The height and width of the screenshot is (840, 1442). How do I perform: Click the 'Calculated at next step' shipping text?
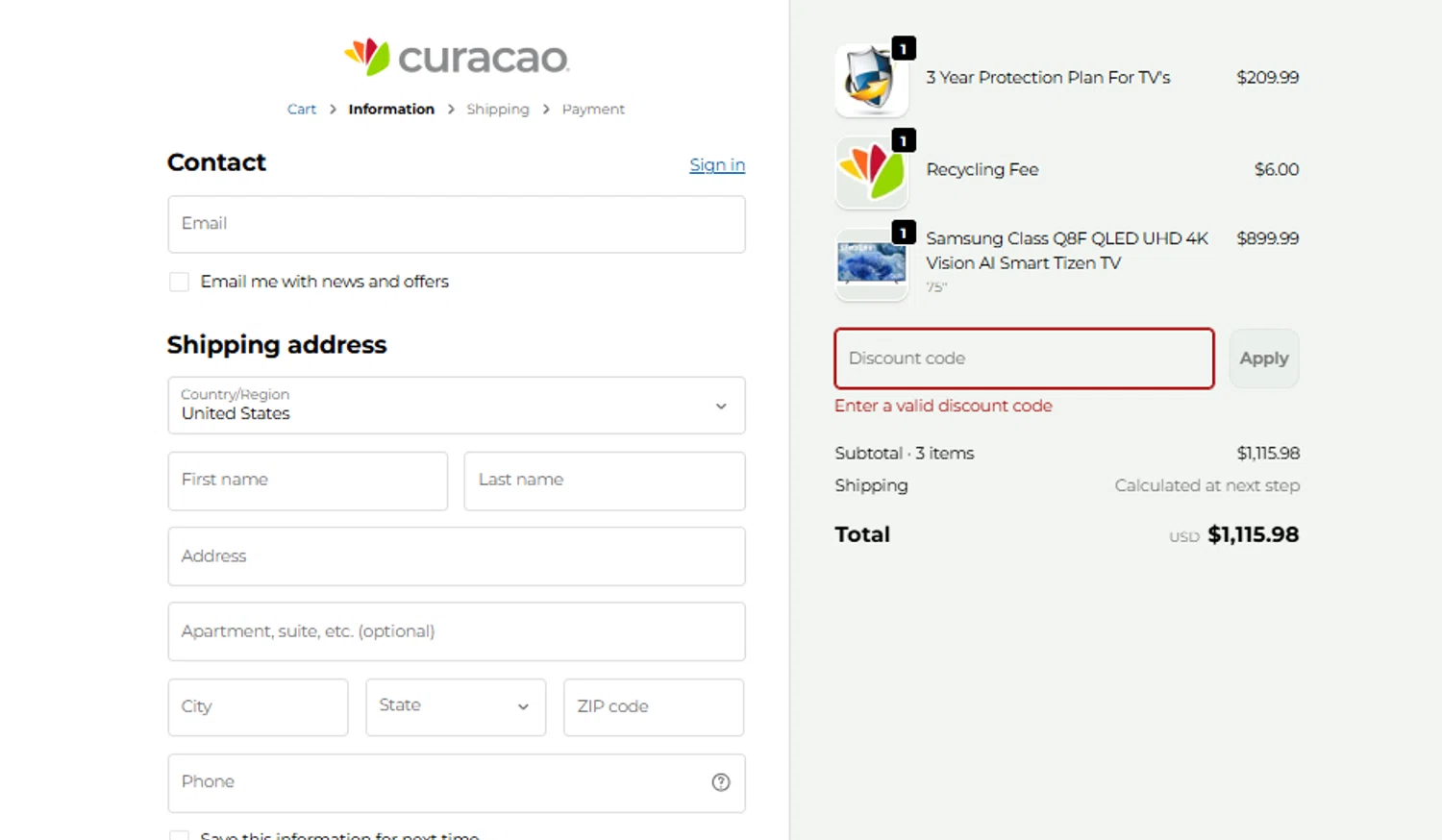point(1207,486)
